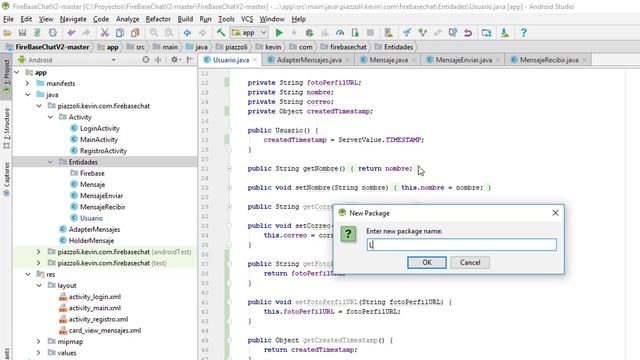Collapse the app module tree node

coord(17,73)
